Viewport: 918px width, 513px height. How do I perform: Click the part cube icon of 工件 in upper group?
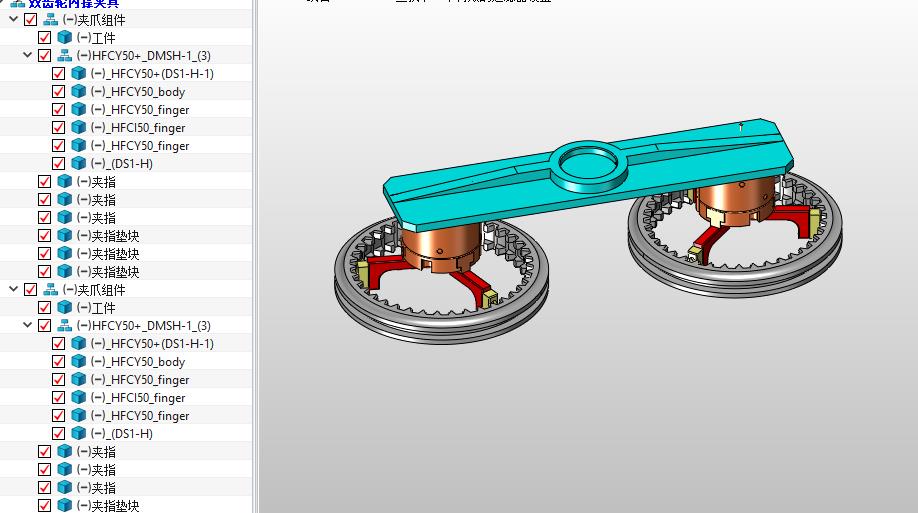(64, 38)
